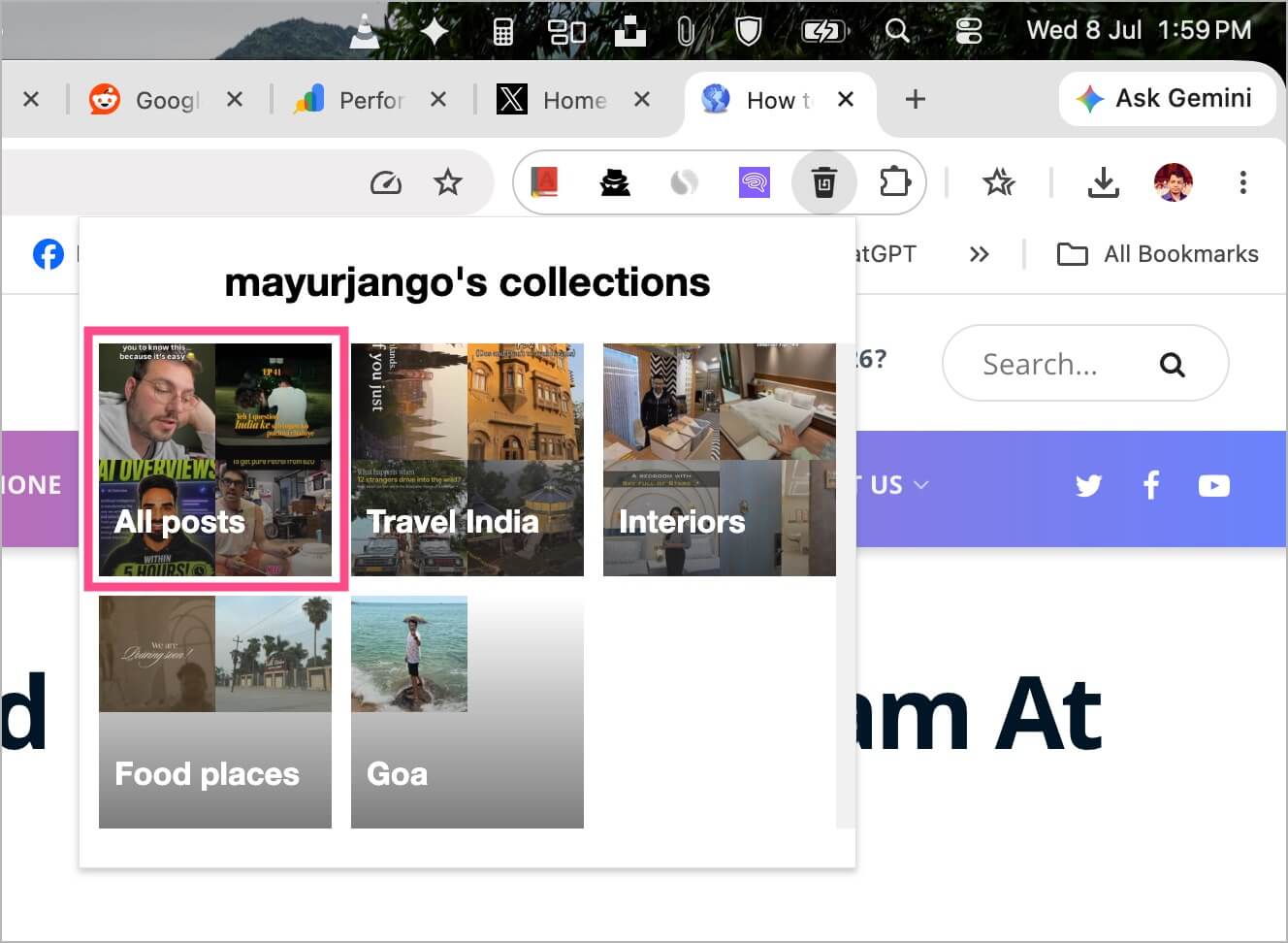Click the trash can extension icon
This screenshot has width=1288, height=943.
pos(824,182)
